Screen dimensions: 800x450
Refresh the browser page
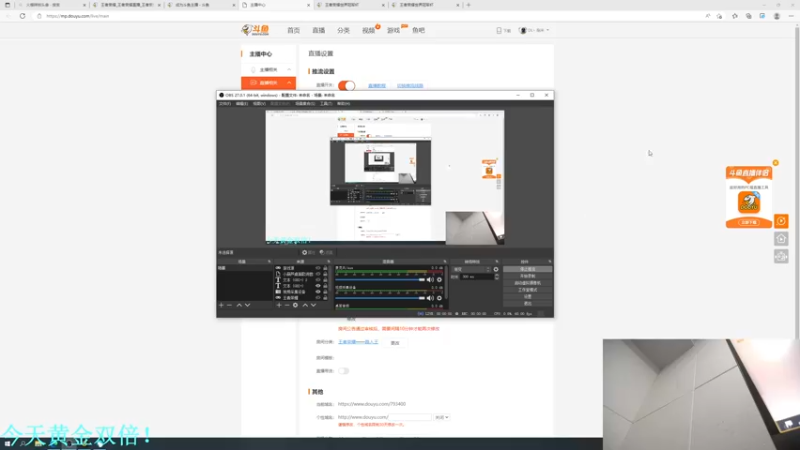coord(22,16)
